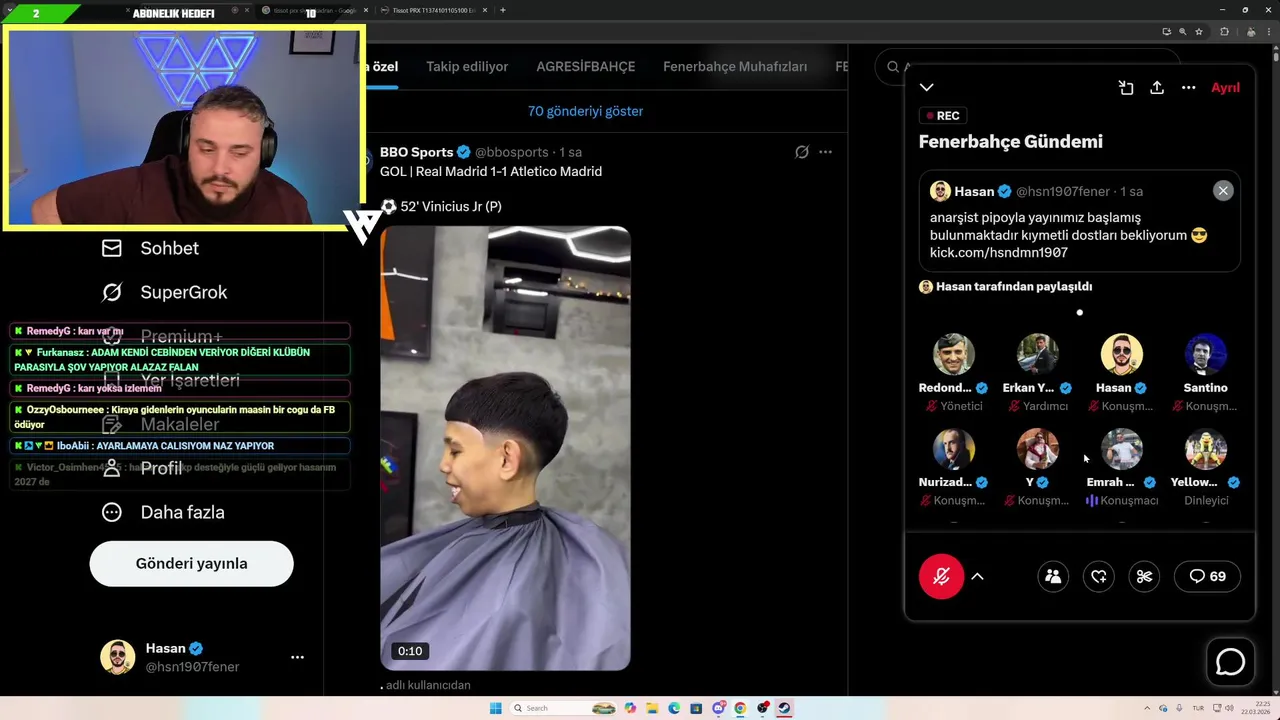Switch to Takip ediliyor tab

point(467,67)
